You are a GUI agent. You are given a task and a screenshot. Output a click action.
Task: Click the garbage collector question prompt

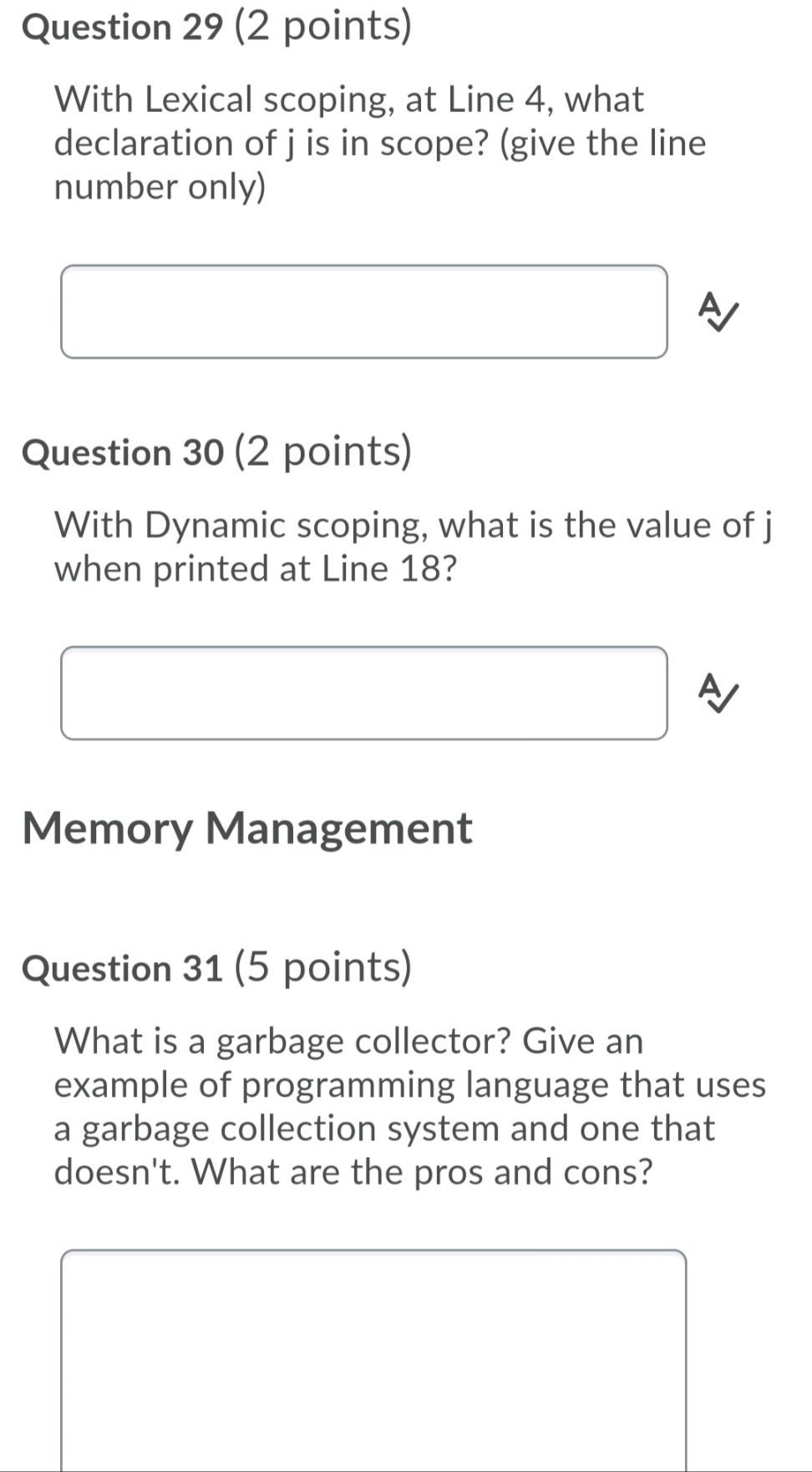click(x=409, y=1105)
